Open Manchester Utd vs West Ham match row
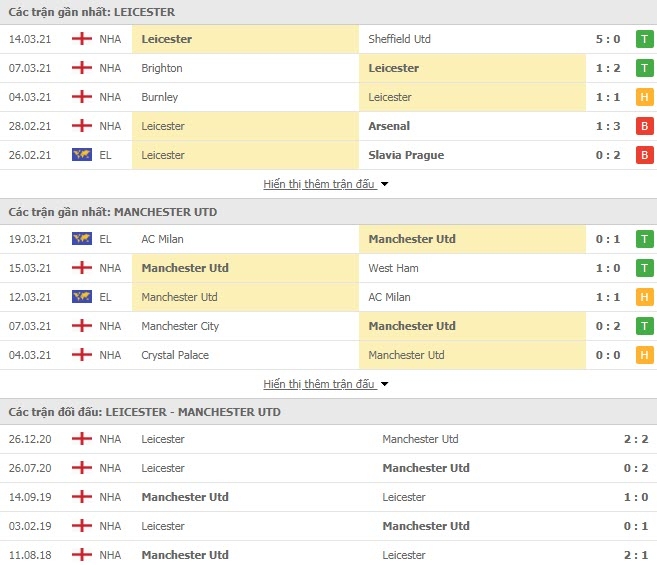The height and width of the screenshot is (565, 657). point(328,268)
